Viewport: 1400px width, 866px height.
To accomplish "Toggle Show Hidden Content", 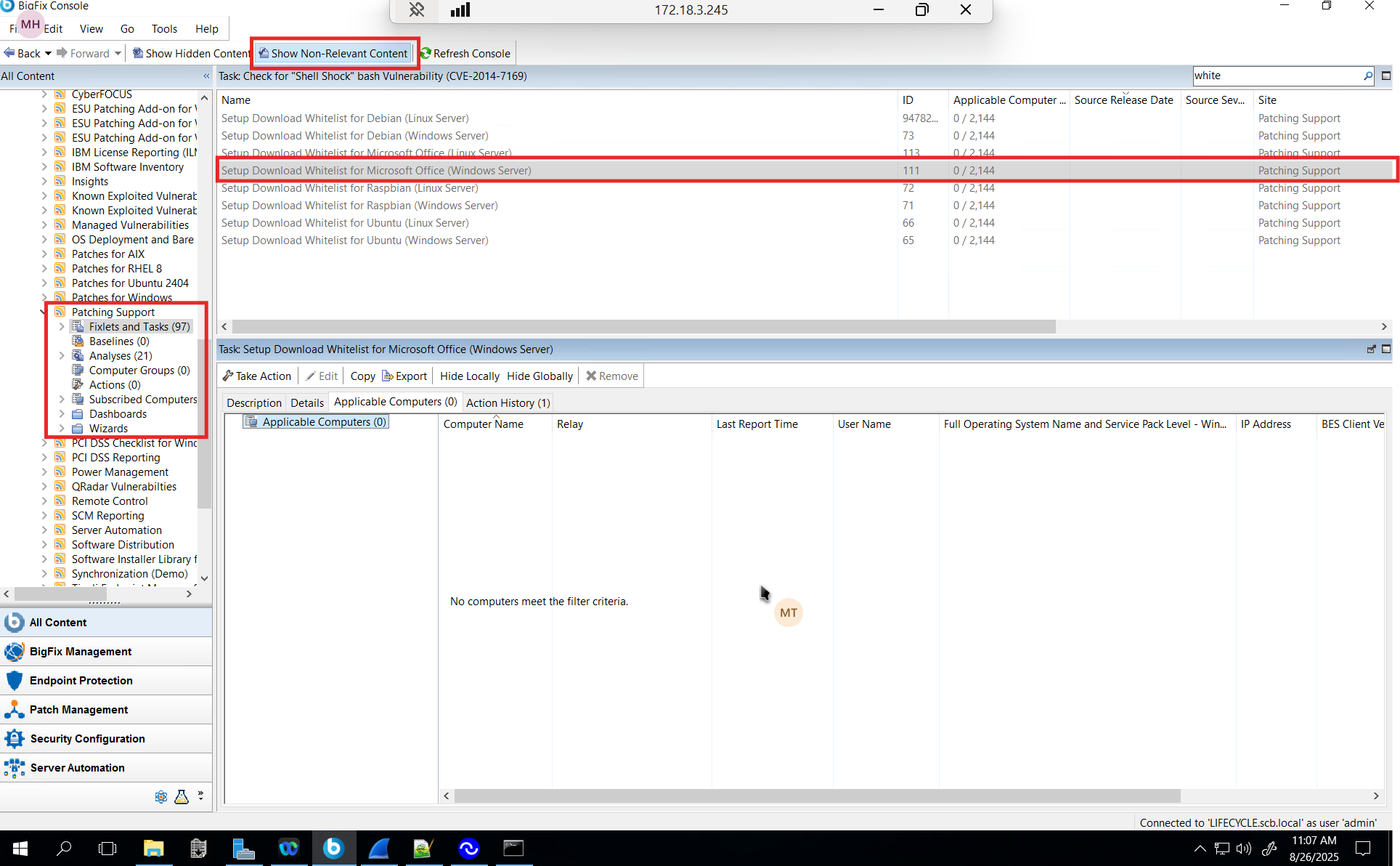I will click(x=191, y=53).
